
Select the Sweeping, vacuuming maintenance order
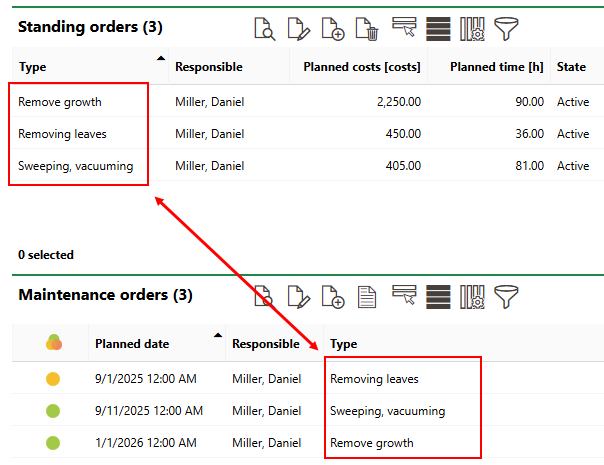pyautogui.click(x=387, y=411)
